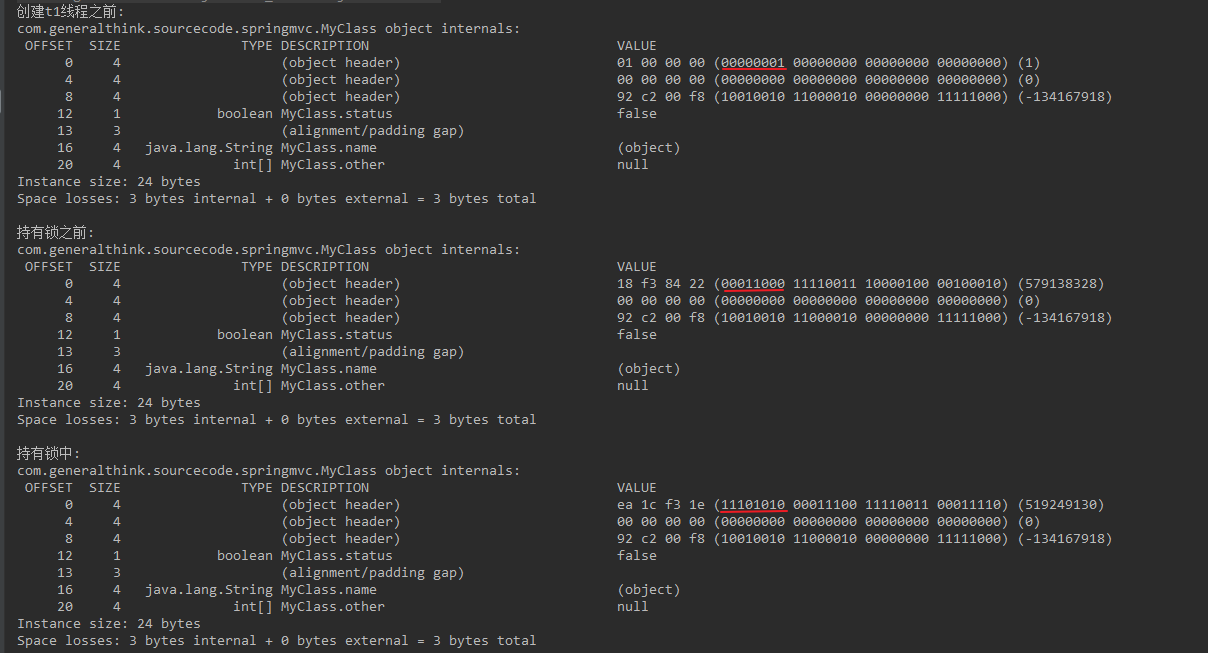1208x653 pixels.
Task: Click the underlined 00000001 binary value
Action: pos(753,63)
